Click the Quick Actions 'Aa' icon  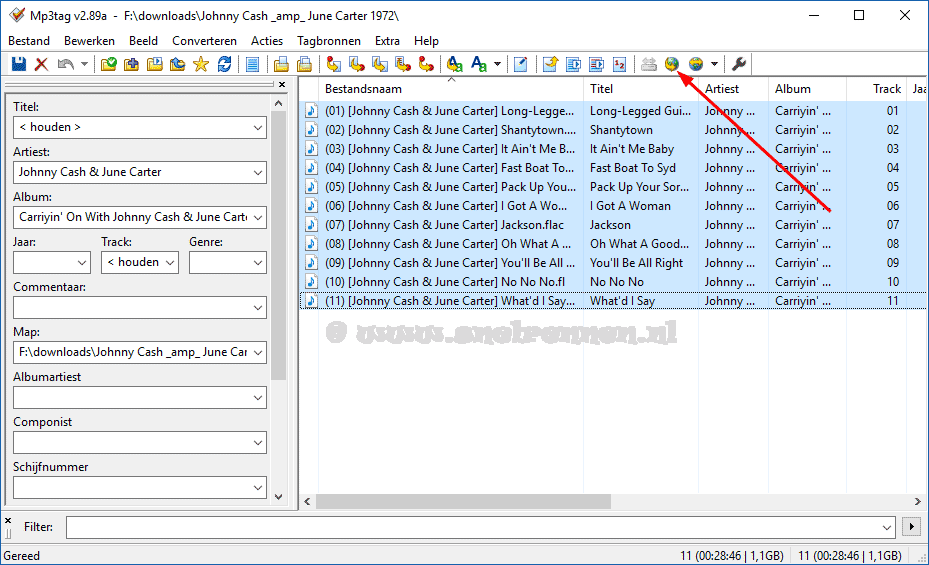pyautogui.click(x=479, y=64)
